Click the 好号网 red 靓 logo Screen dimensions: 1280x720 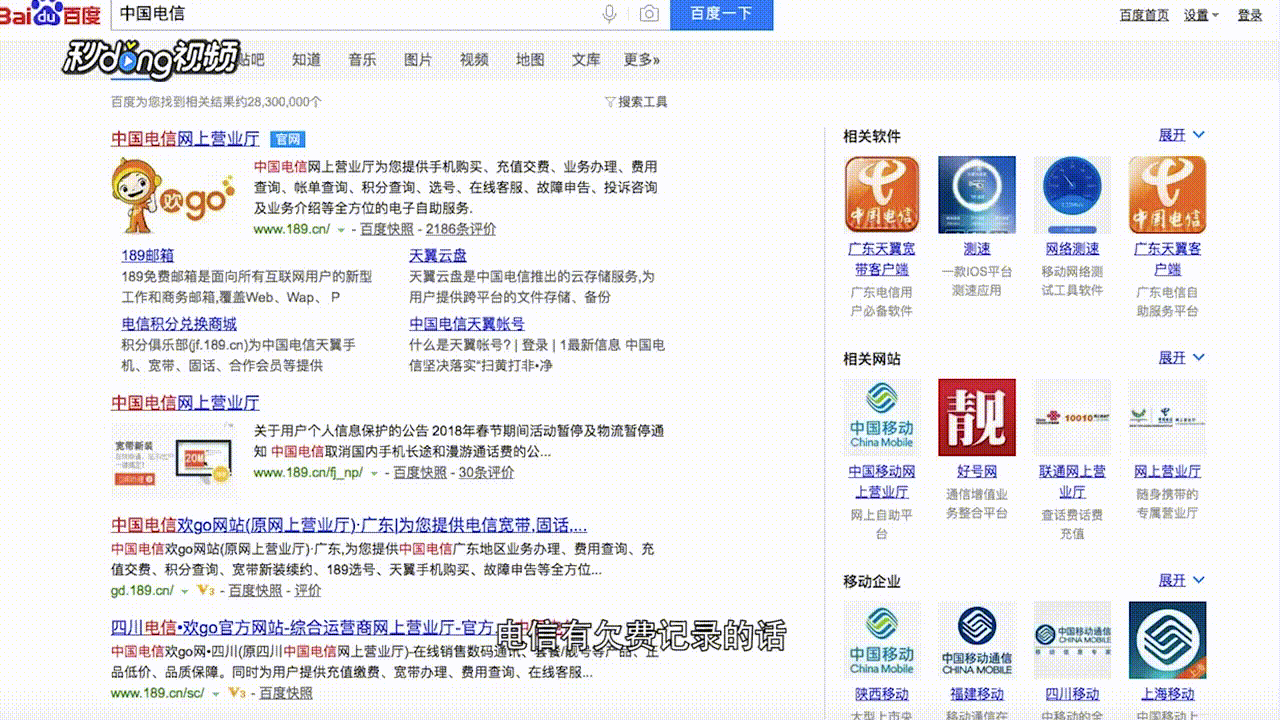coord(977,417)
